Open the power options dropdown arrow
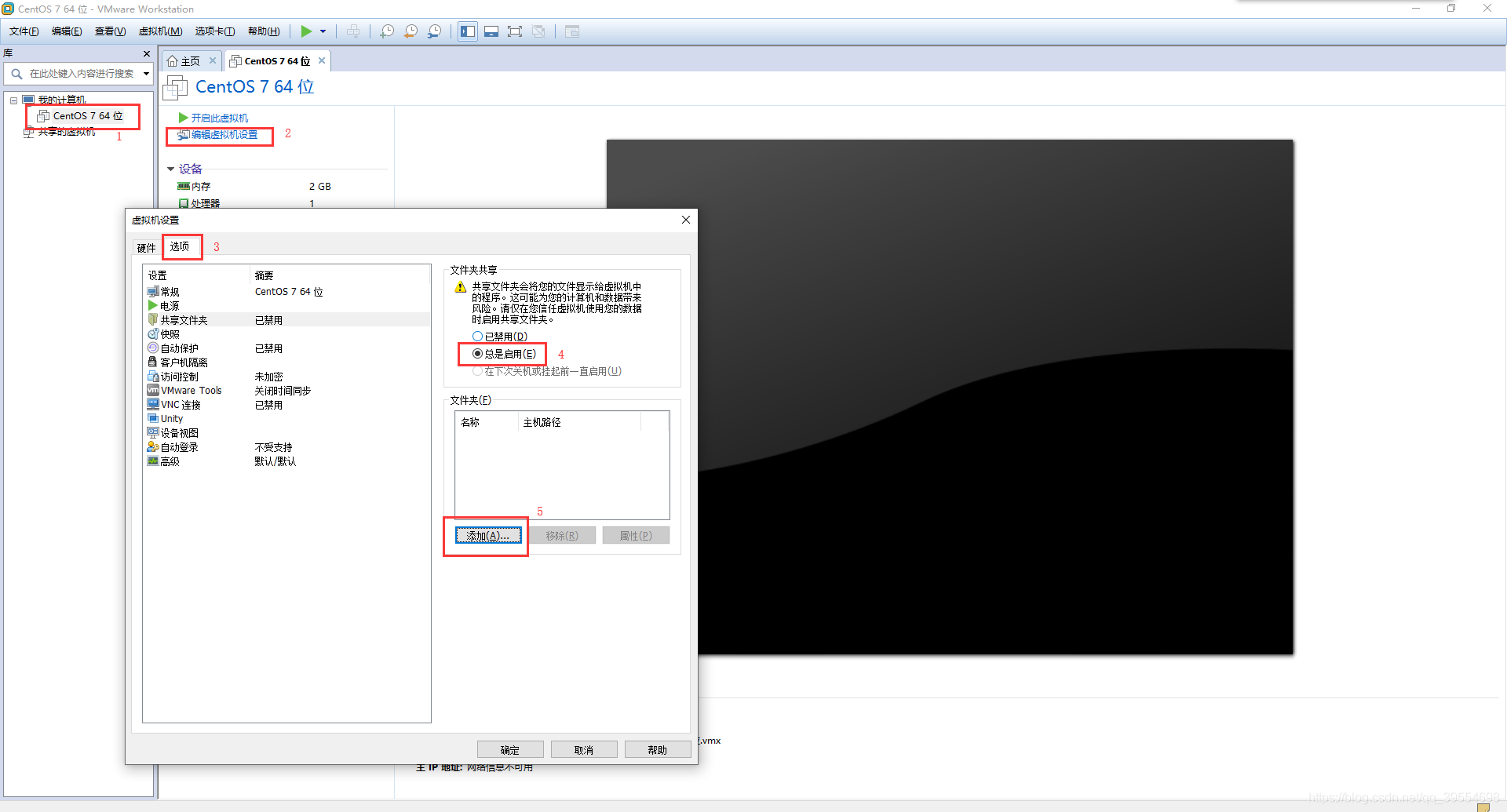The image size is (1507, 812). click(x=323, y=31)
